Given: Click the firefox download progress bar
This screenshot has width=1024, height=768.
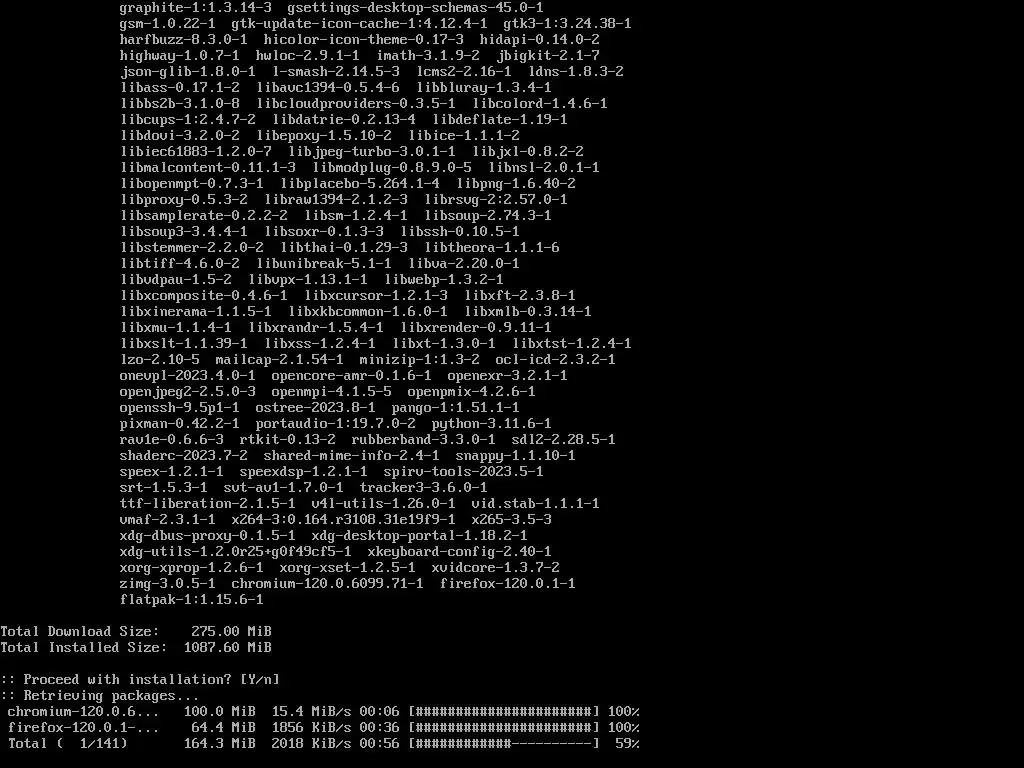Looking at the screenshot, I should pos(504,728).
